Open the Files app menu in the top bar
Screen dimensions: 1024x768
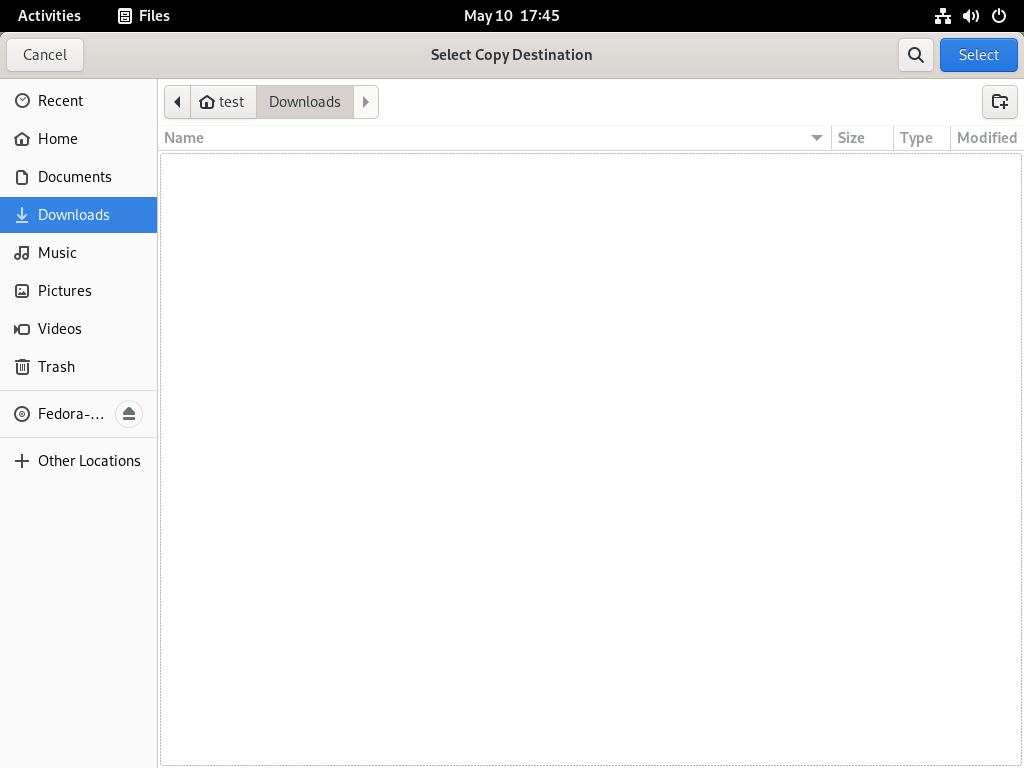pos(144,16)
